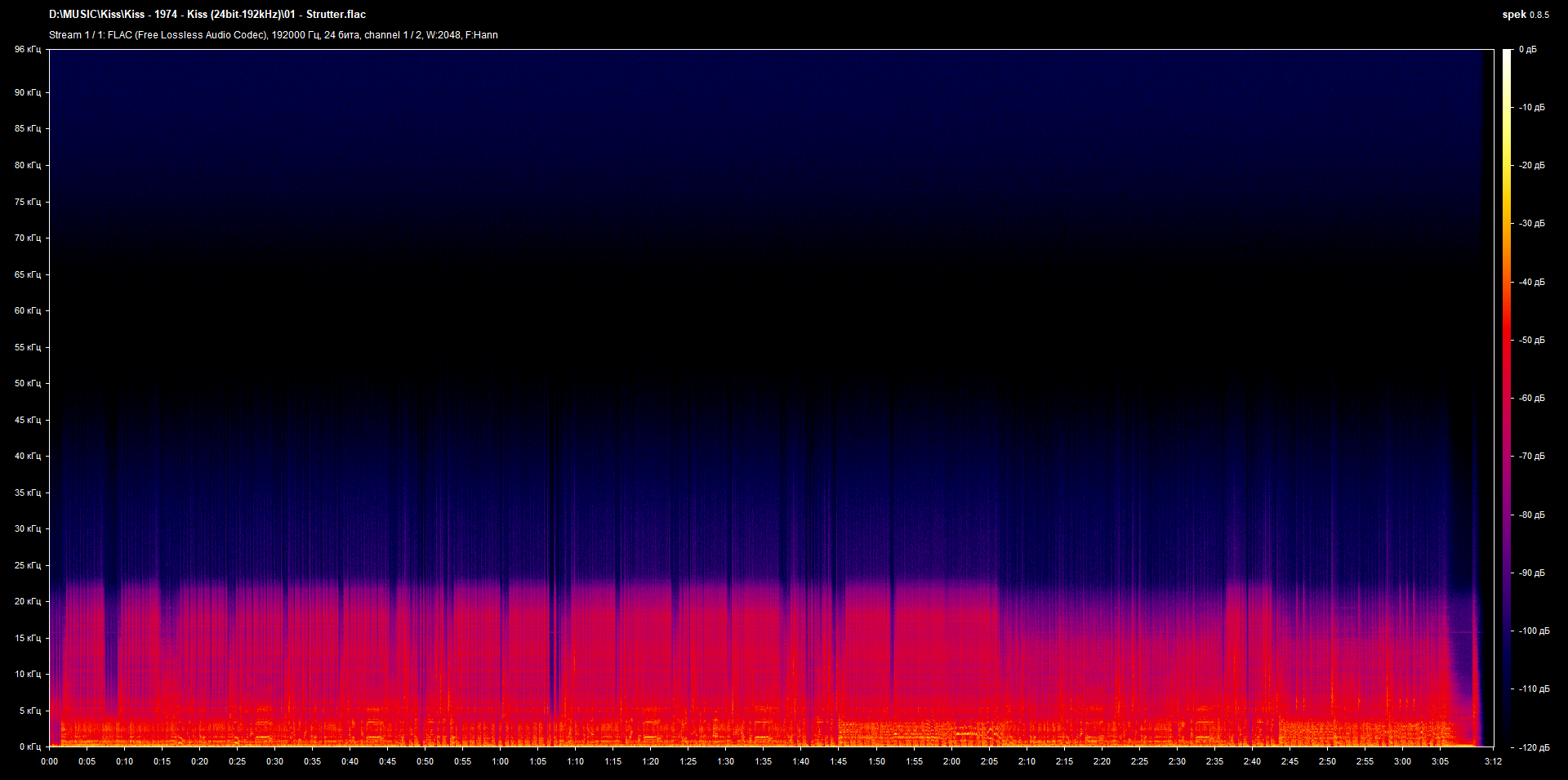Image resolution: width=1568 pixels, height=780 pixels.
Task: Click the 1:00 time axis marker
Action: click(x=500, y=761)
